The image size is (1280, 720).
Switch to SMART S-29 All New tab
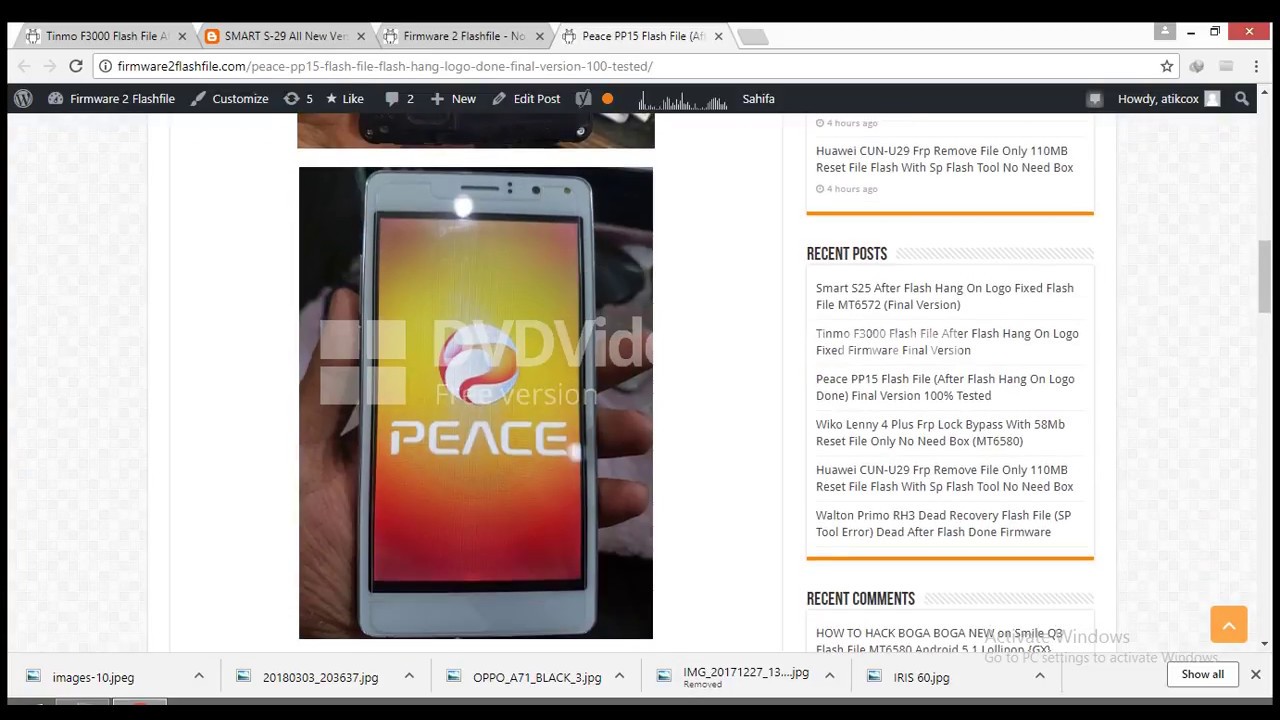[286, 36]
